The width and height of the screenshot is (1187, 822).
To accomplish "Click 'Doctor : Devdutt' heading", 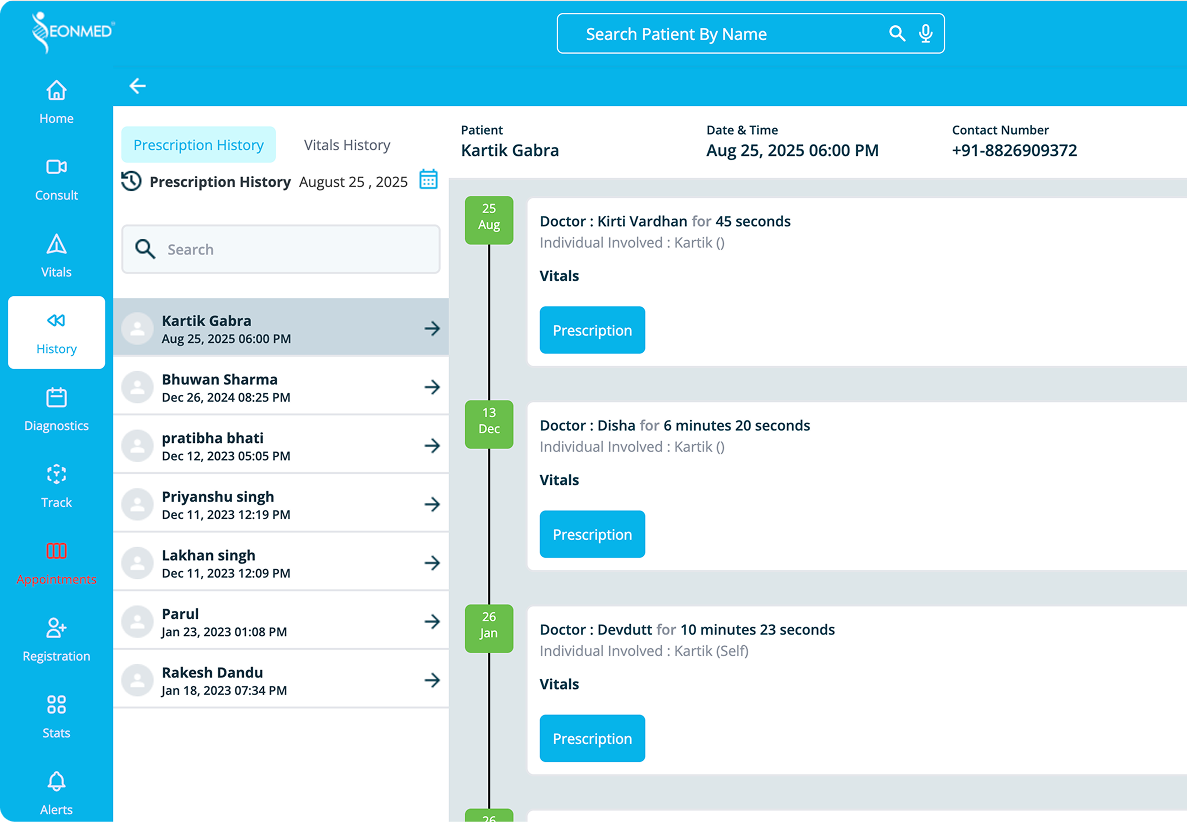I will pyautogui.click(x=596, y=629).
